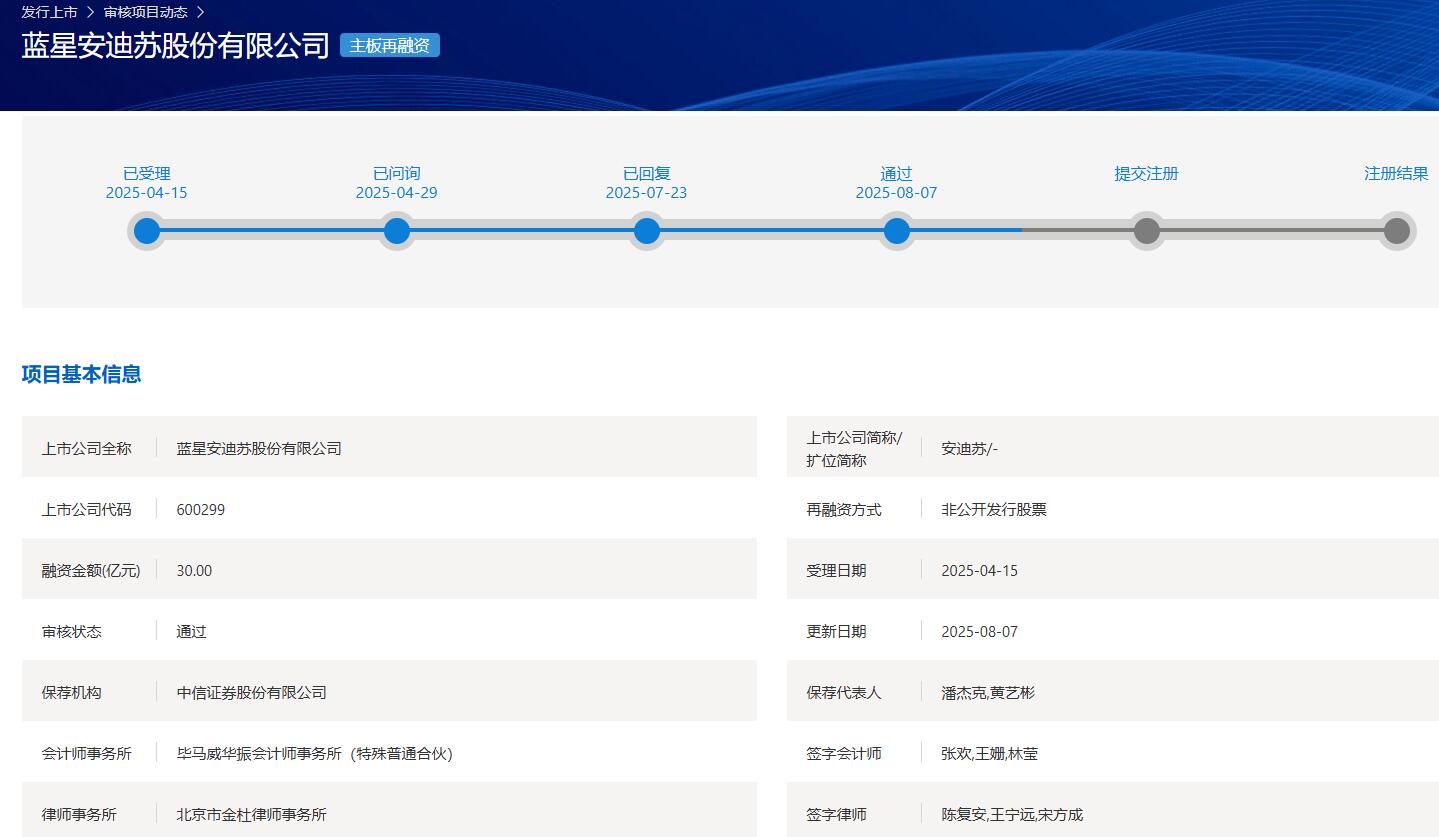Image resolution: width=1439 pixels, height=837 pixels.
Task: Click the stock code 600299 value
Action: (x=200, y=509)
